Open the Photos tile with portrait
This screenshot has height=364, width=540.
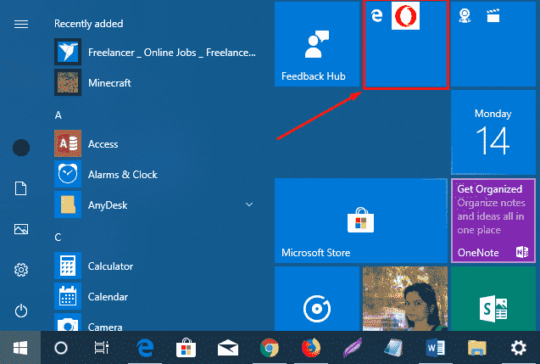[x=405, y=299]
